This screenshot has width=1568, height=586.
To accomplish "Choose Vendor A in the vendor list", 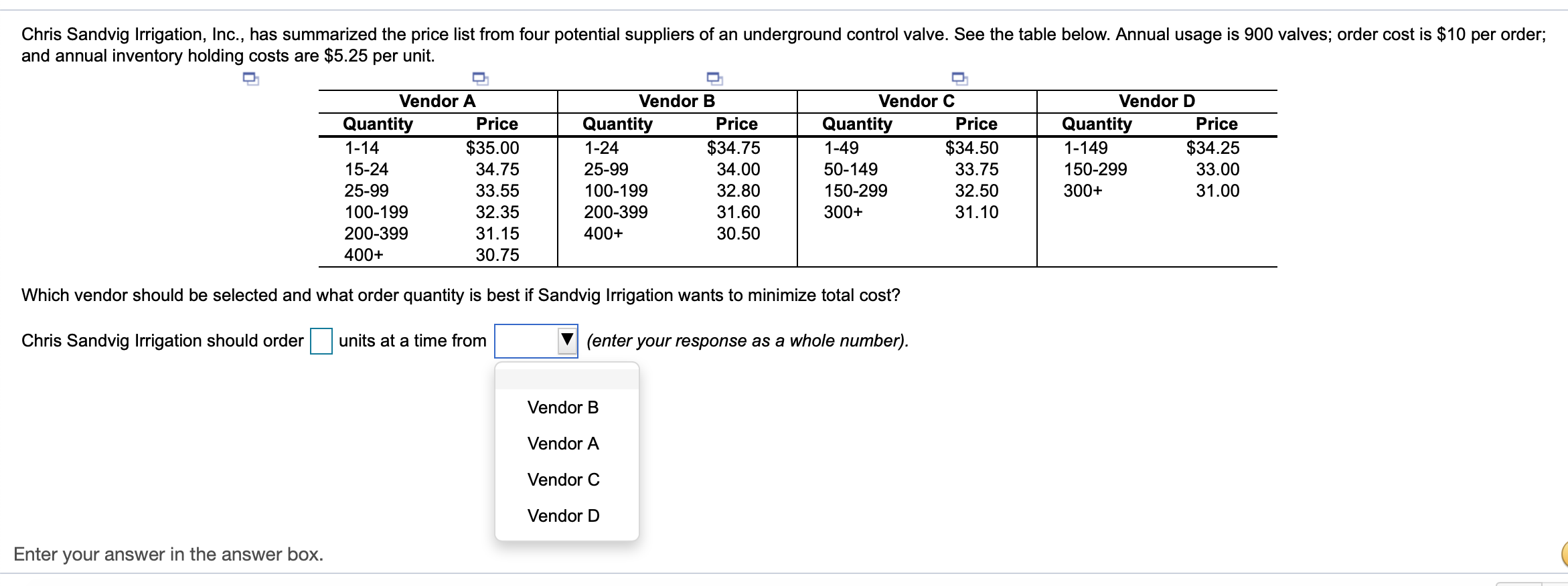I will (x=563, y=443).
